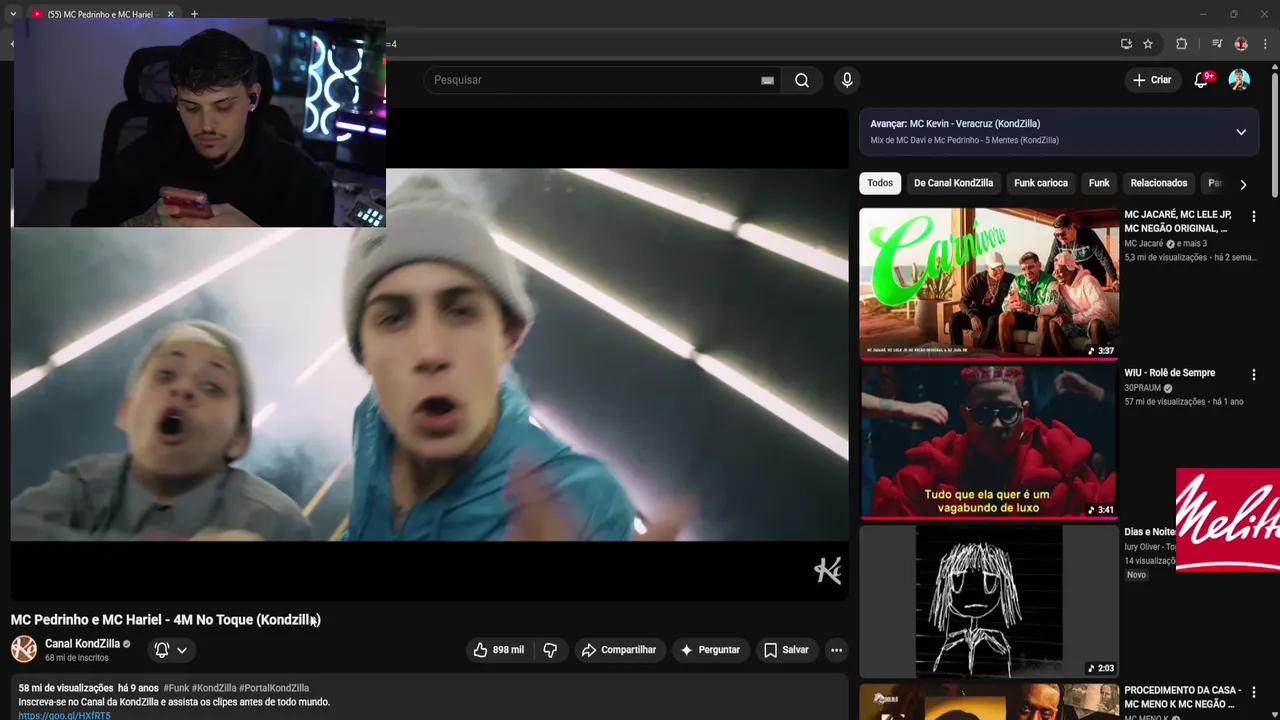1280x720 pixels.
Task: Open the browser media control icon
Action: pos(1216,44)
